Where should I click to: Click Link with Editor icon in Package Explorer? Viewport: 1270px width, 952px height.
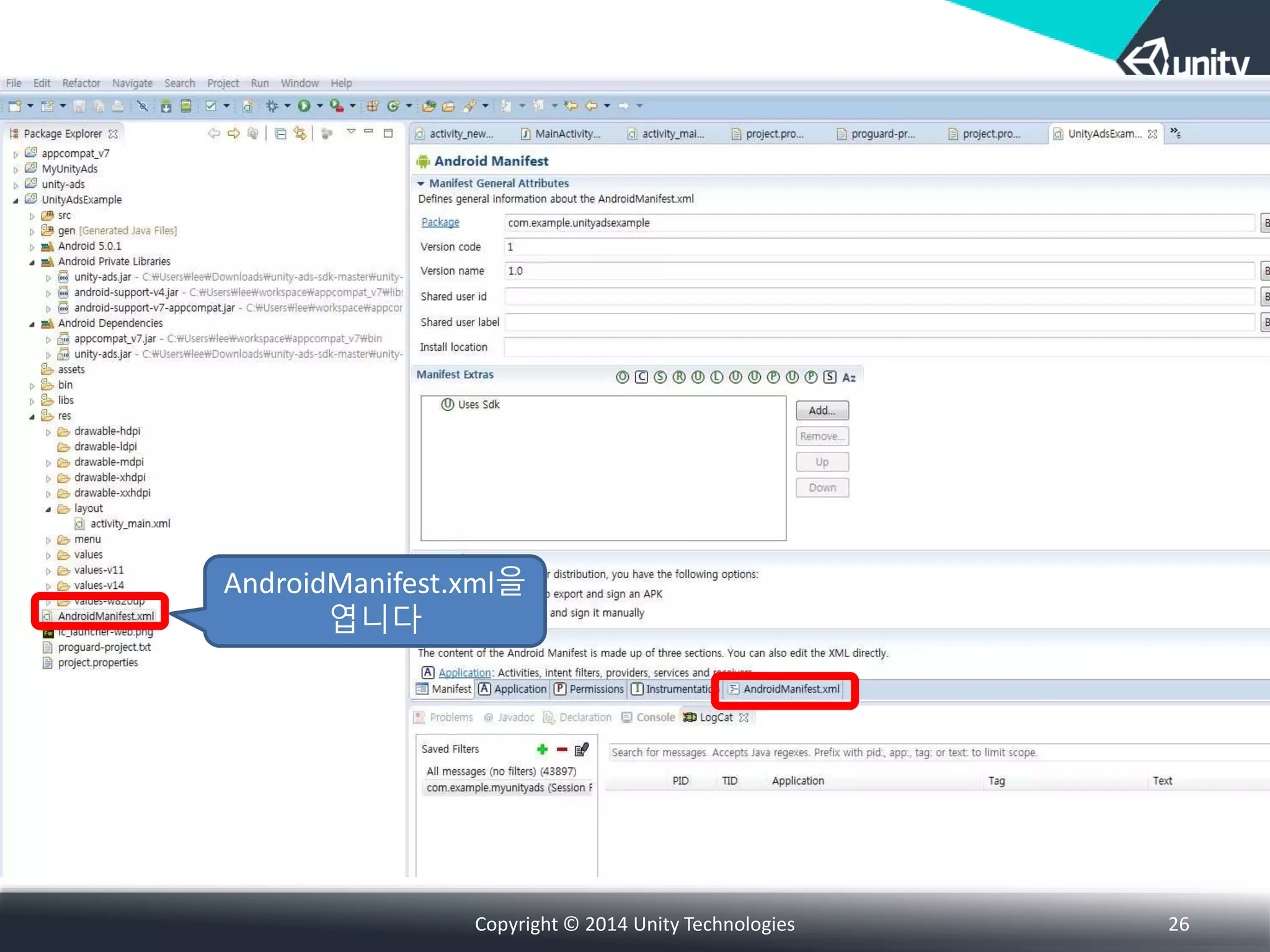300,133
